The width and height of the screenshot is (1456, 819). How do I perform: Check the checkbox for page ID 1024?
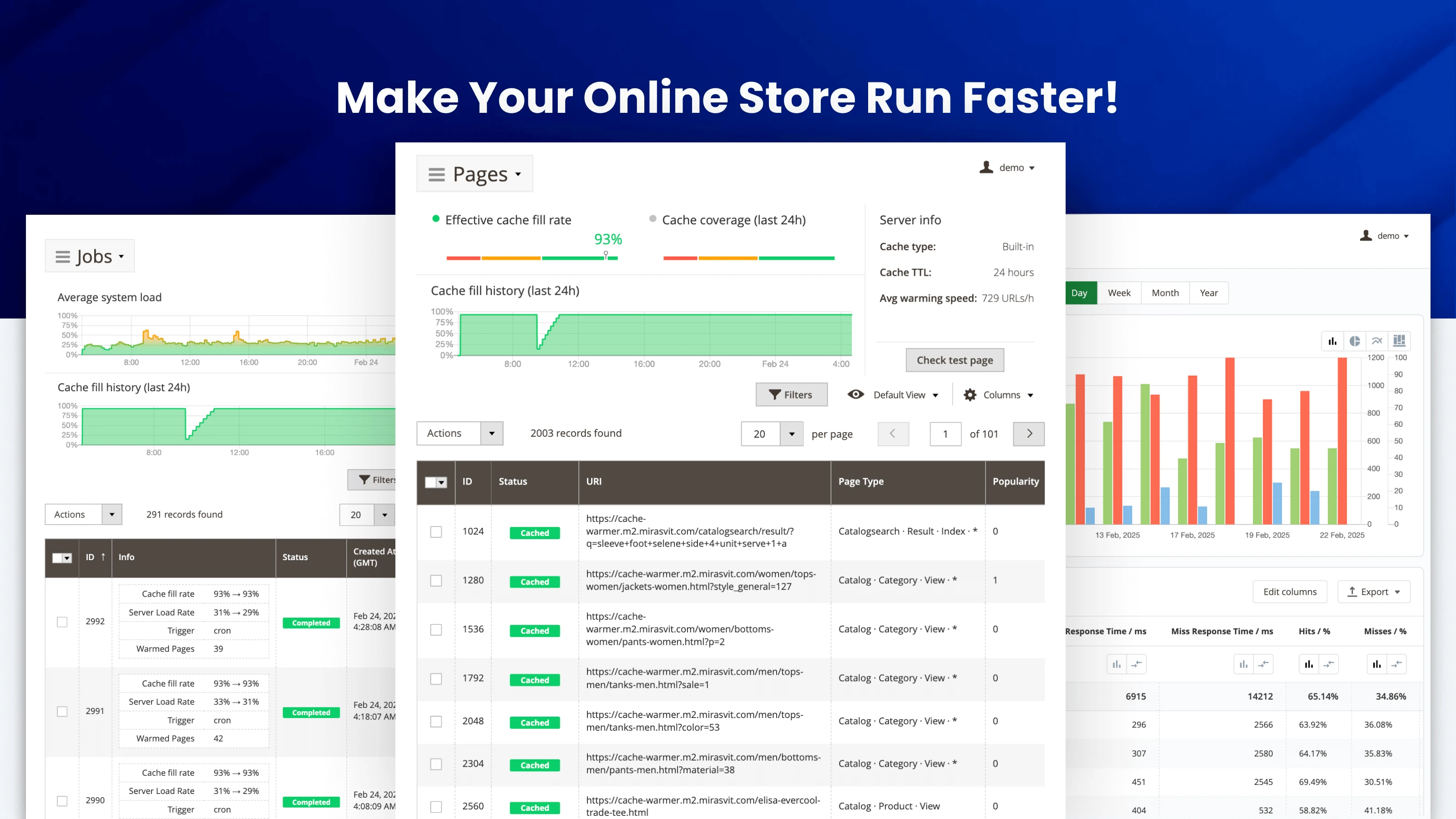coord(436,532)
